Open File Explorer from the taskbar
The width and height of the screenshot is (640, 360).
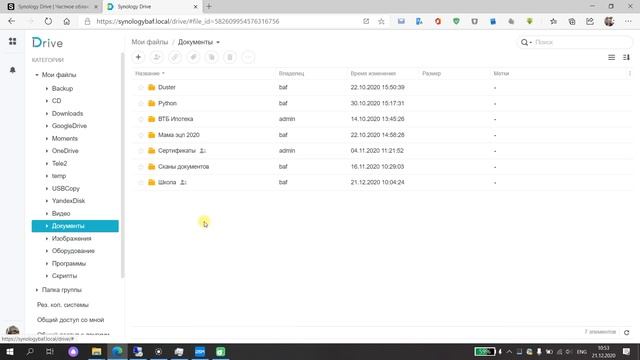click(96, 351)
